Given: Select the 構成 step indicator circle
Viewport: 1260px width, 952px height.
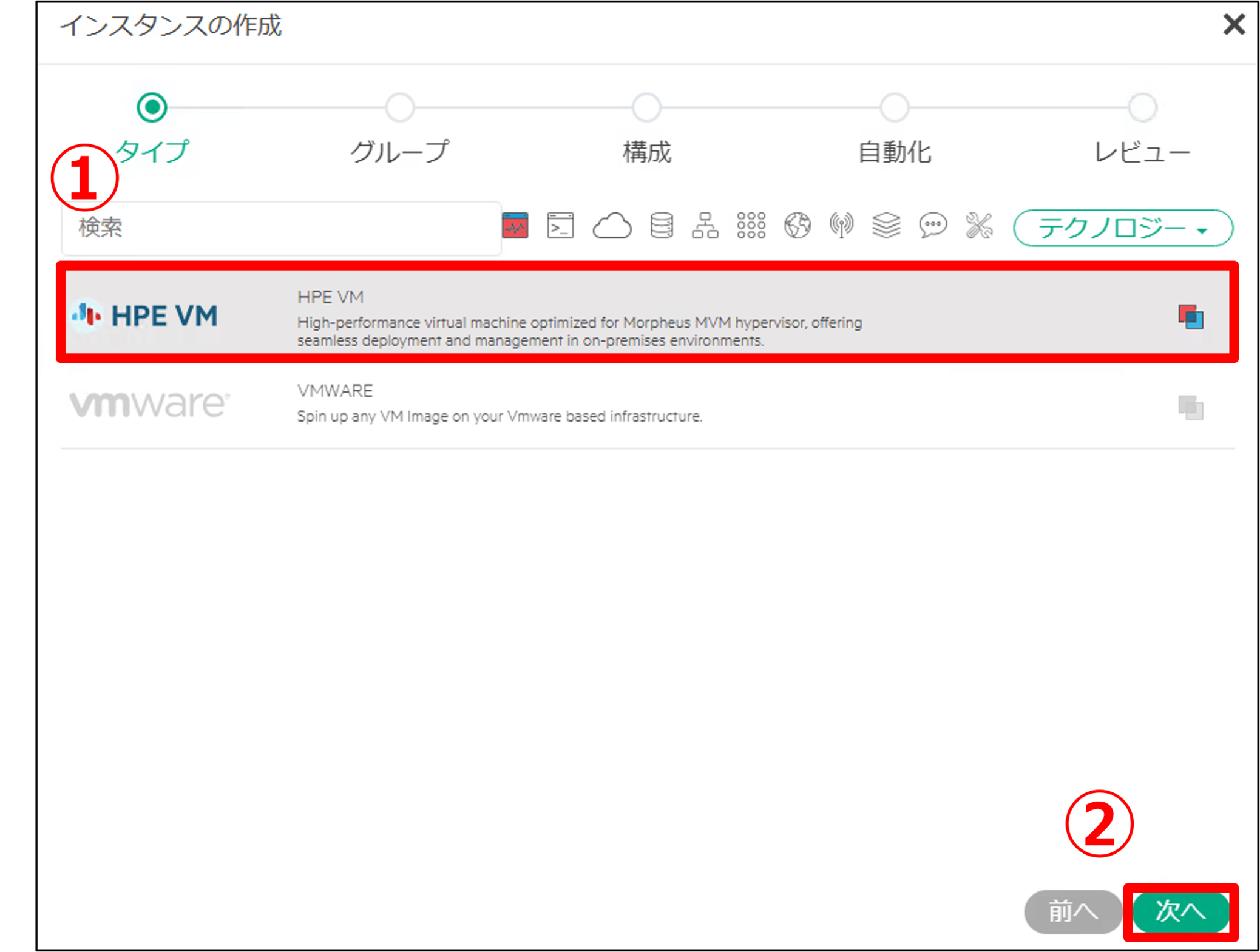Looking at the screenshot, I should 645,107.
